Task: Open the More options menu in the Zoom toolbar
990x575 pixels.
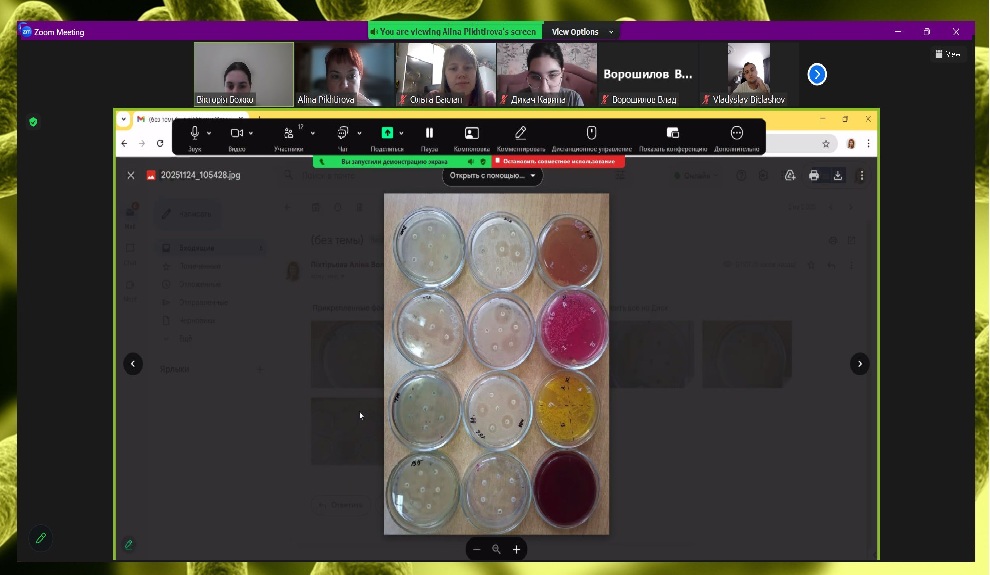Action: [737, 132]
